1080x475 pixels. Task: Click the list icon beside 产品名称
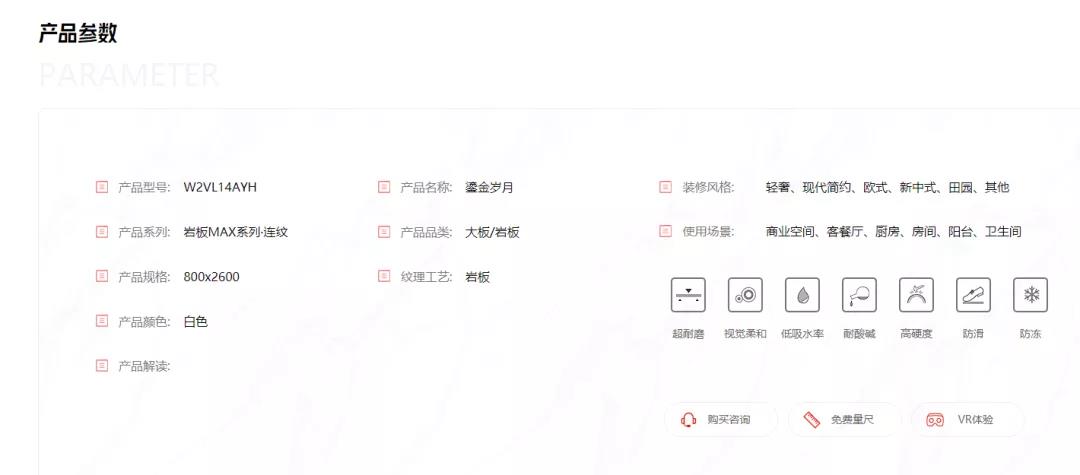(384, 187)
